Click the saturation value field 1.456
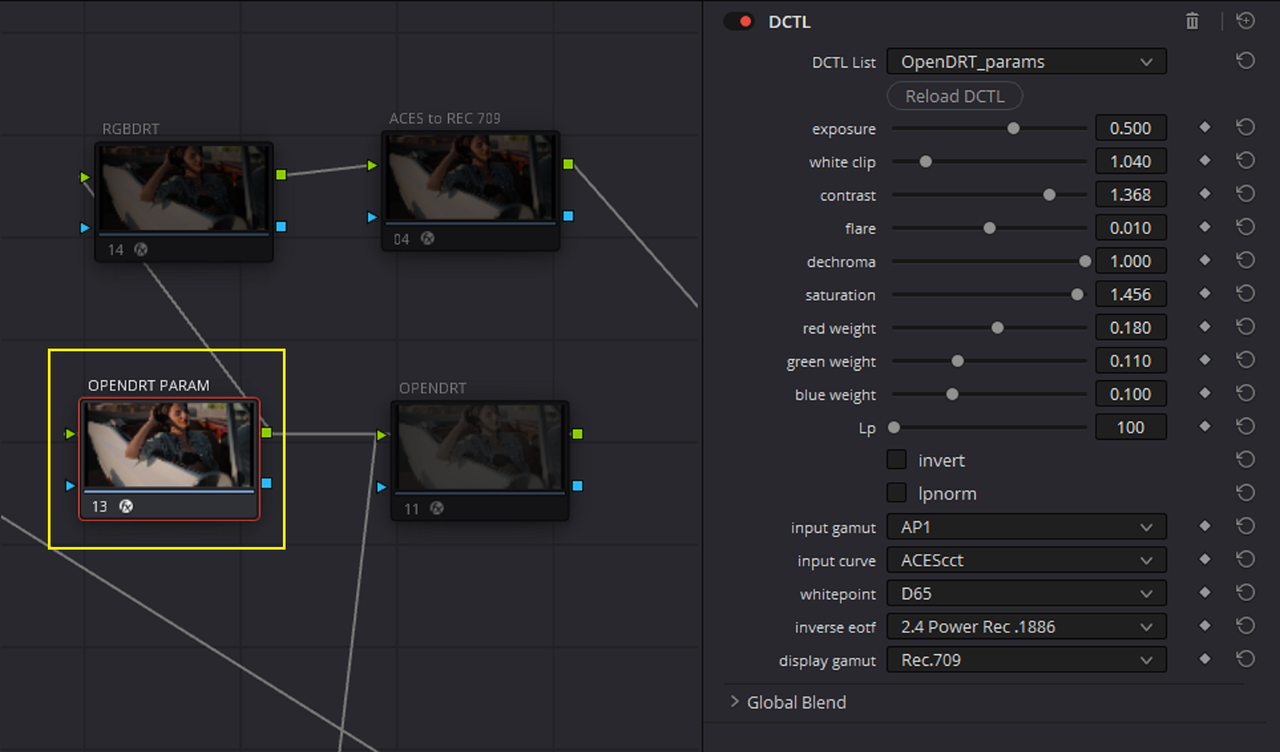Viewport: 1280px width, 752px height. tap(1131, 294)
